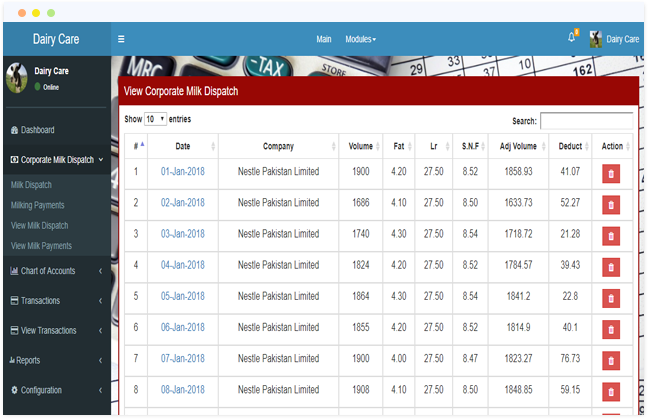Open the 05-Jan-2018 date link
This screenshot has width=648, height=419.
(x=183, y=296)
